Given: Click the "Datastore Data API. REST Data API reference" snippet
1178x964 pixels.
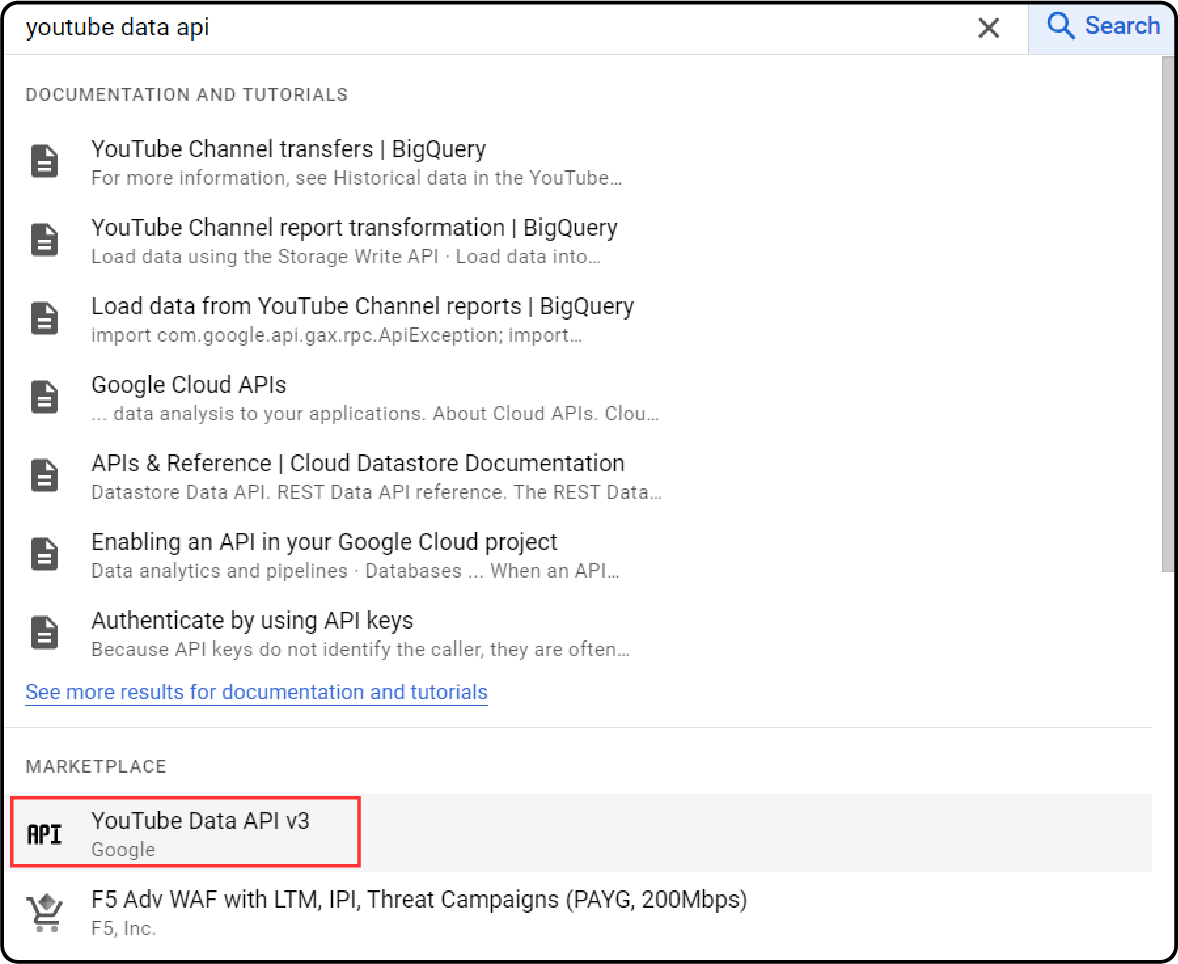Looking at the screenshot, I should (x=376, y=492).
